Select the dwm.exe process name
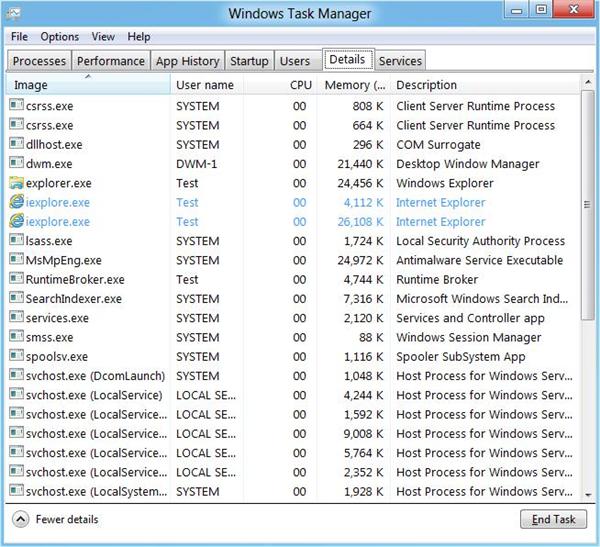This screenshot has height=547, width=600. point(49,164)
